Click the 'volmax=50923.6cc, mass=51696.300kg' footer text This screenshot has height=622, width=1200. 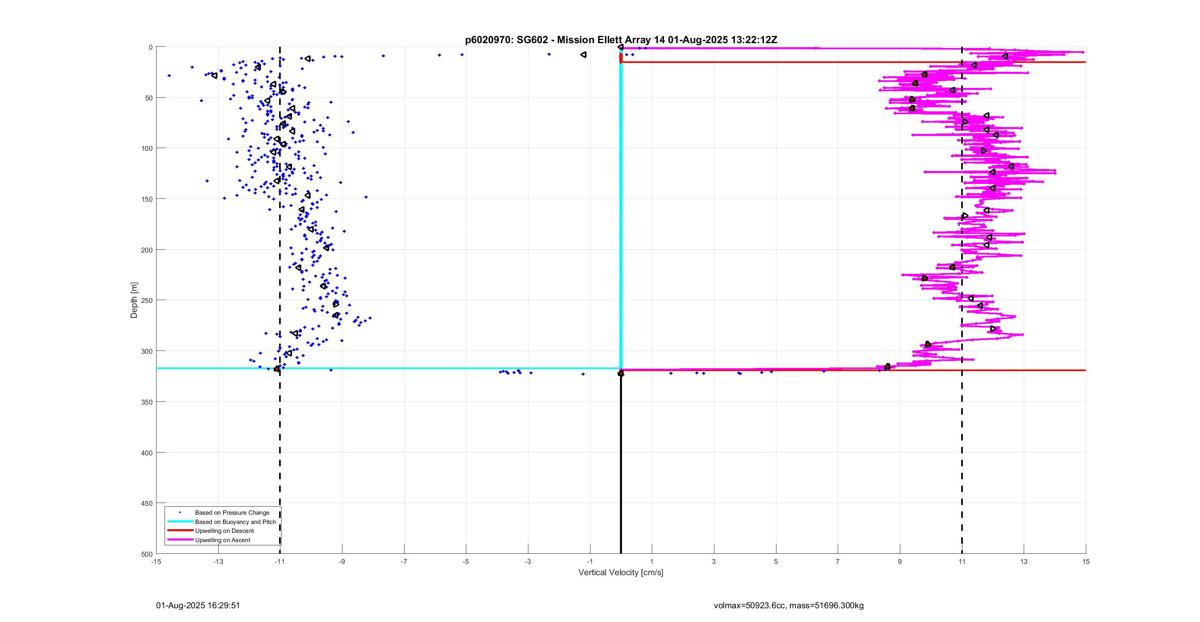[x=789, y=606]
